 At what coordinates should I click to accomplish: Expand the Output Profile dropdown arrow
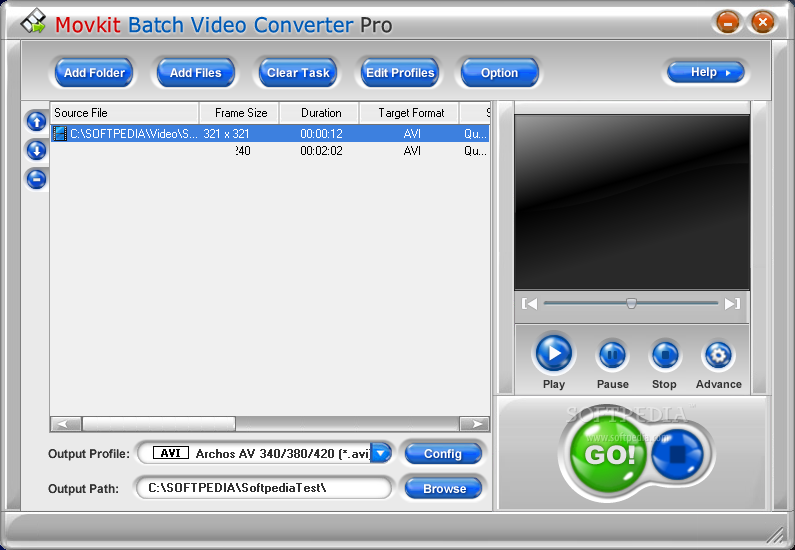tap(381, 453)
